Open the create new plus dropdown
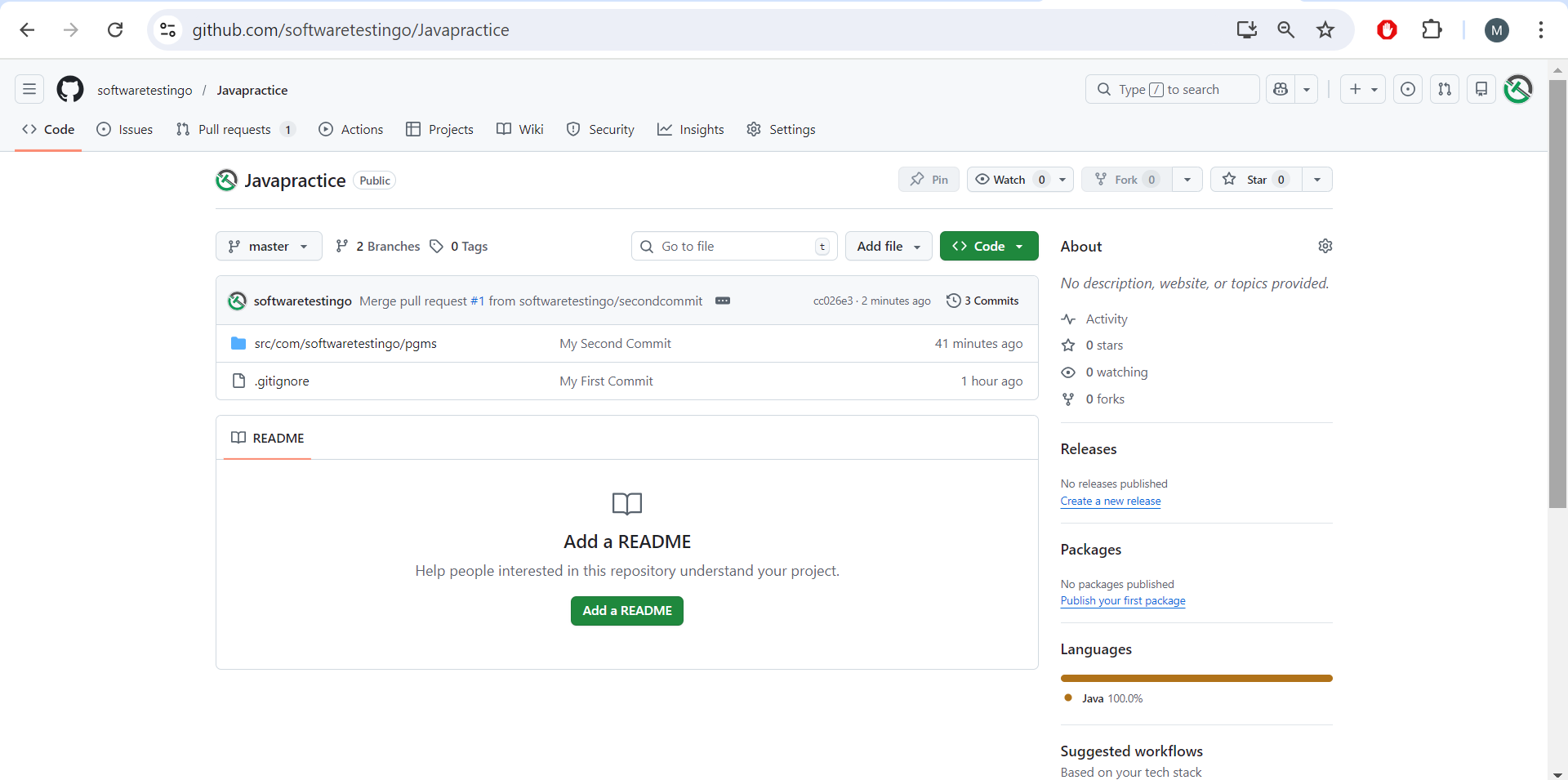The width and height of the screenshot is (1568, 780). [1363, 89]
